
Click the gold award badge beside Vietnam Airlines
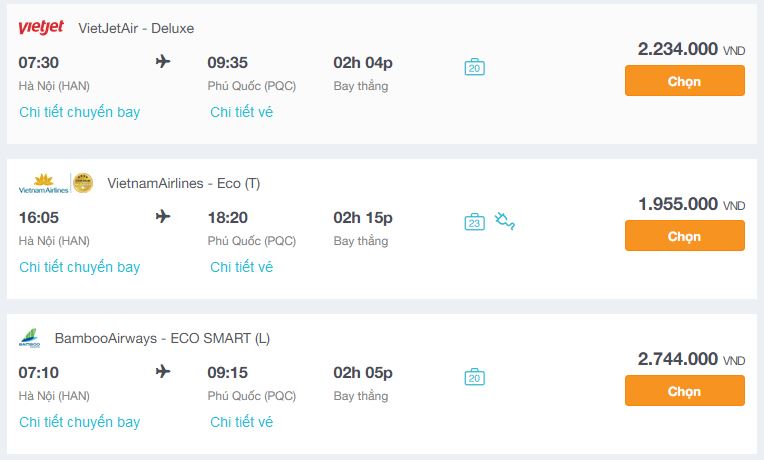83,183
